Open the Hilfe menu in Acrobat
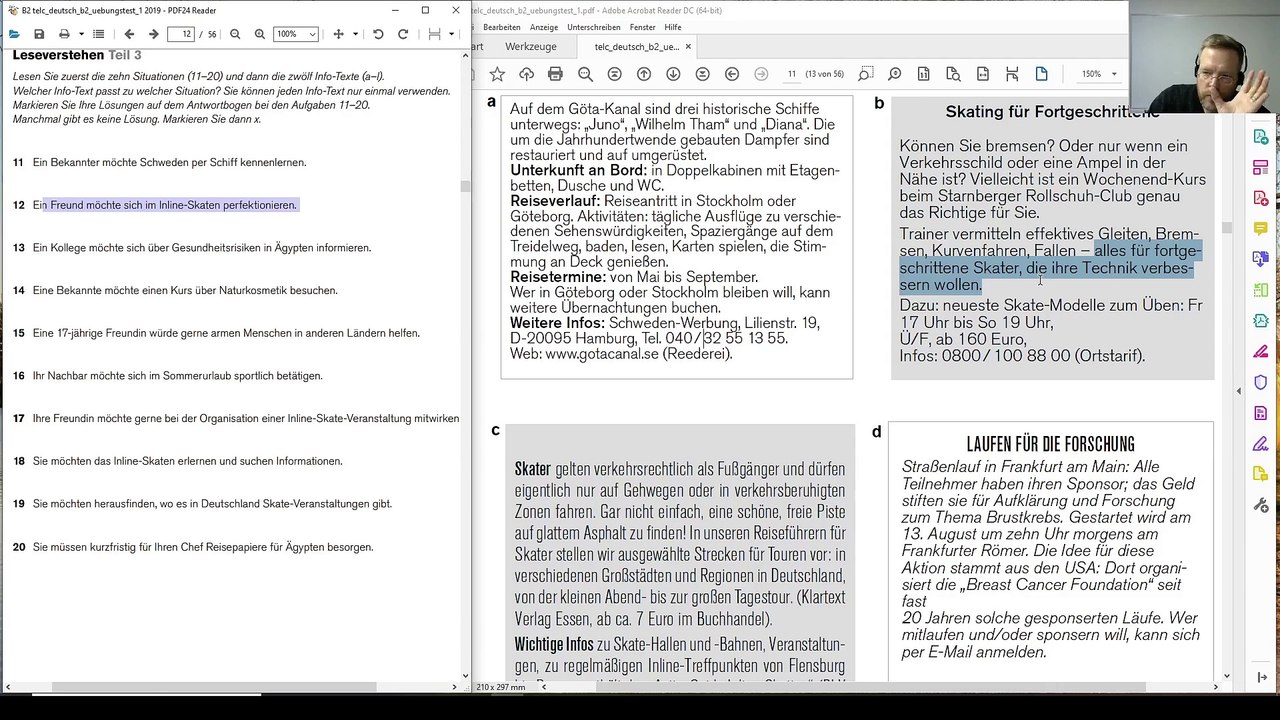Image resolution: width=1280 pixels, height=720 pixels. (x=673, y=27)
